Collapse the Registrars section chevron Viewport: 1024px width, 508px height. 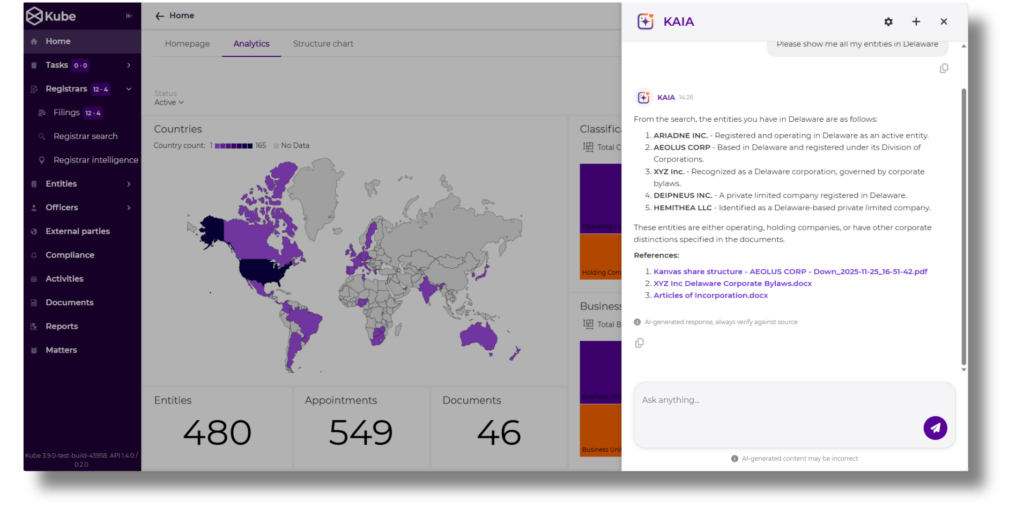click(x=129, y=89)
